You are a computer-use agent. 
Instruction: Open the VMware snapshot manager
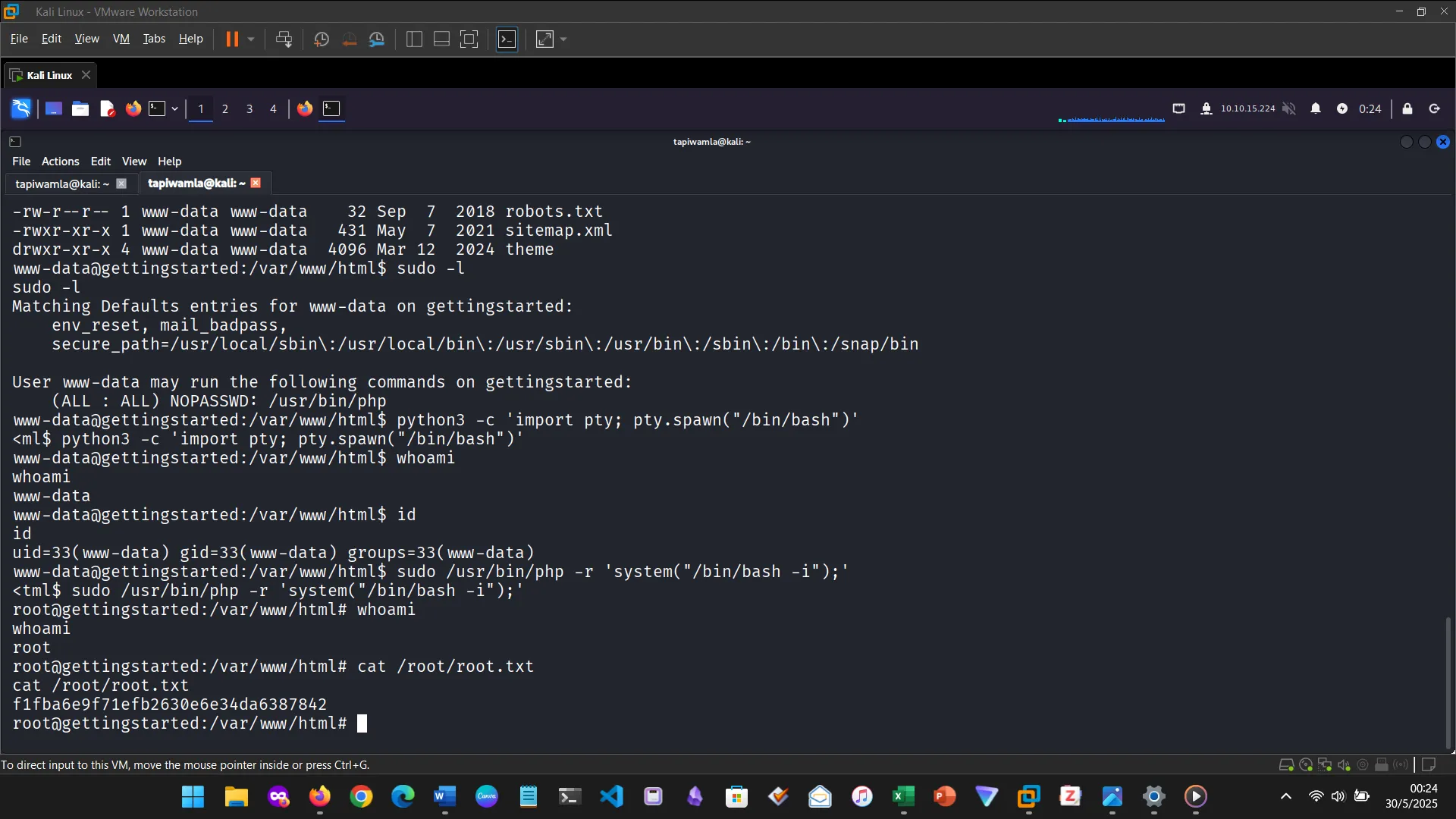pos(377,39)
